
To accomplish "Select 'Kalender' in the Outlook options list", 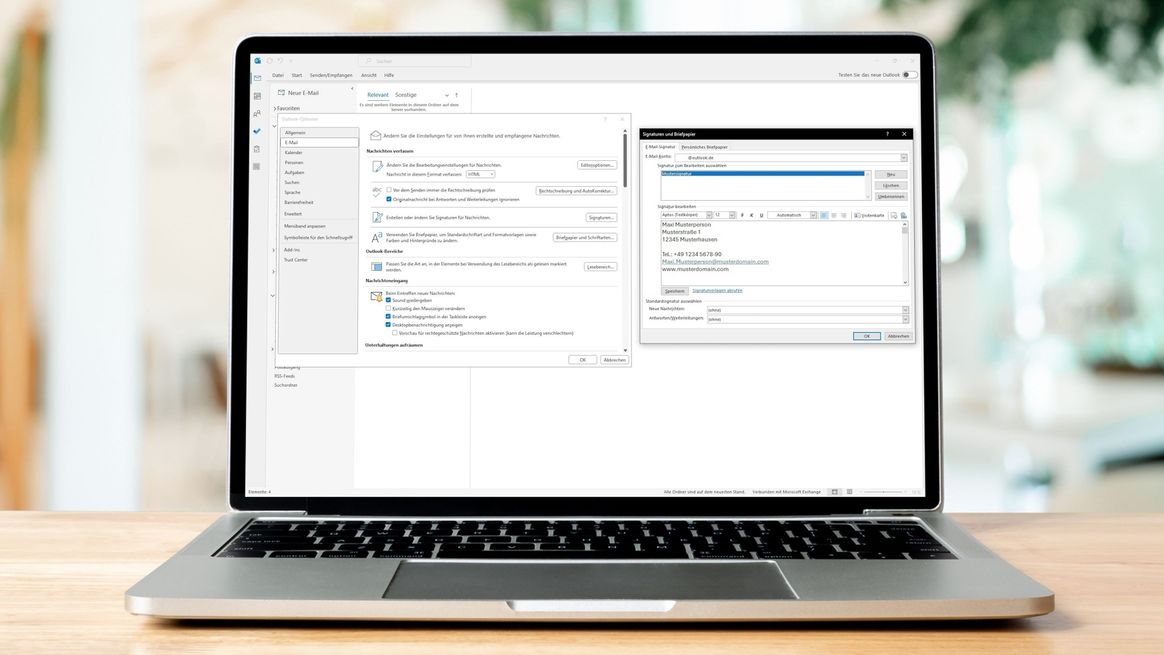I will point(294,152).
